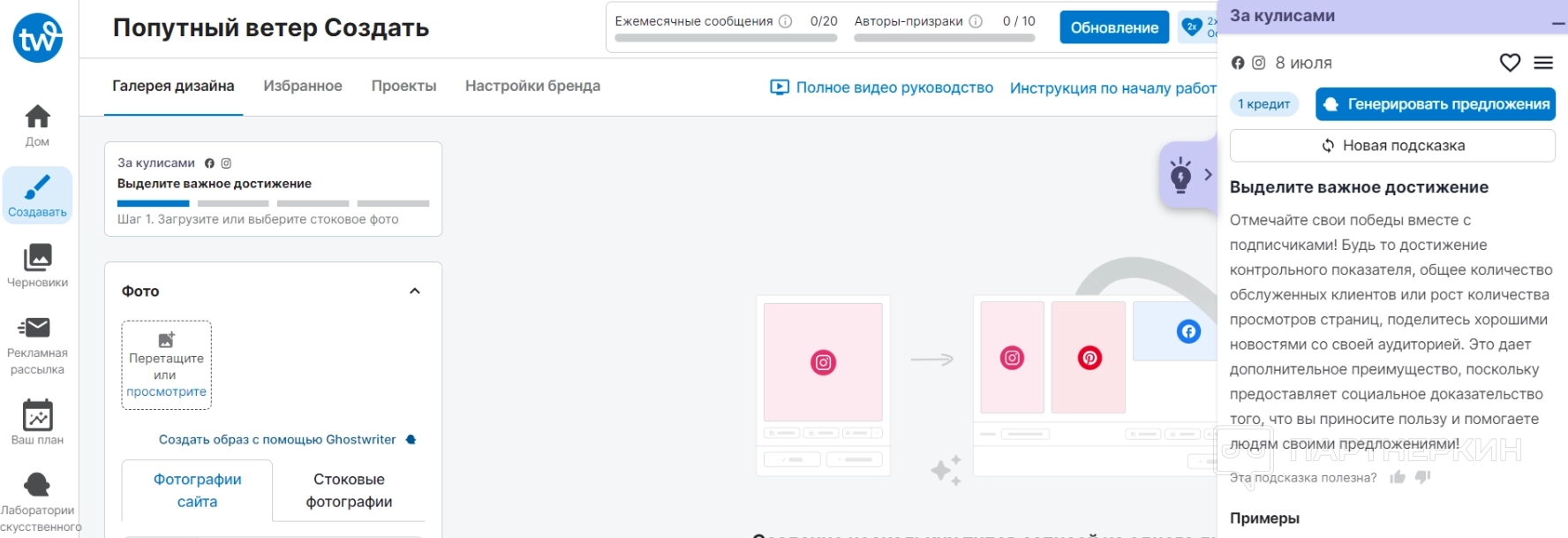Collapse the lightbulb prompt panel arrow
Viewport: 1568px width, 538px height.
[1208, 175]
